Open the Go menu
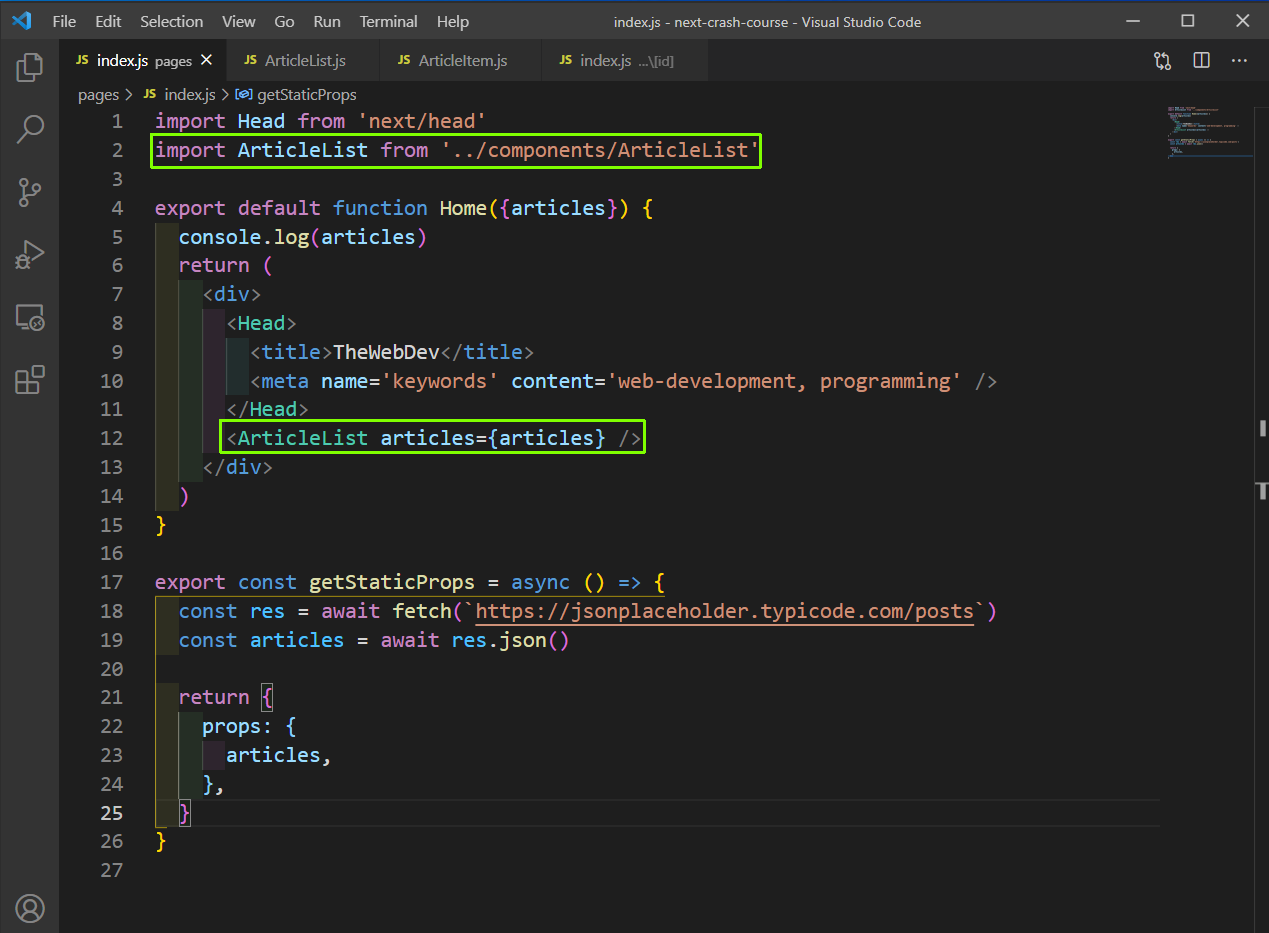 284,21
